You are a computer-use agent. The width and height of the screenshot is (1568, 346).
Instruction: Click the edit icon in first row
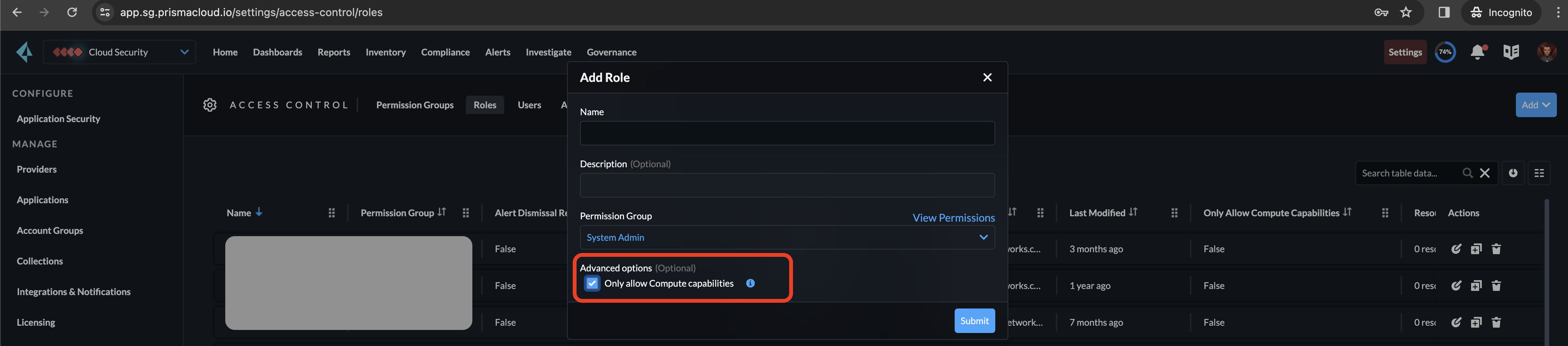pyautogui.click(x=1456, y=249)
